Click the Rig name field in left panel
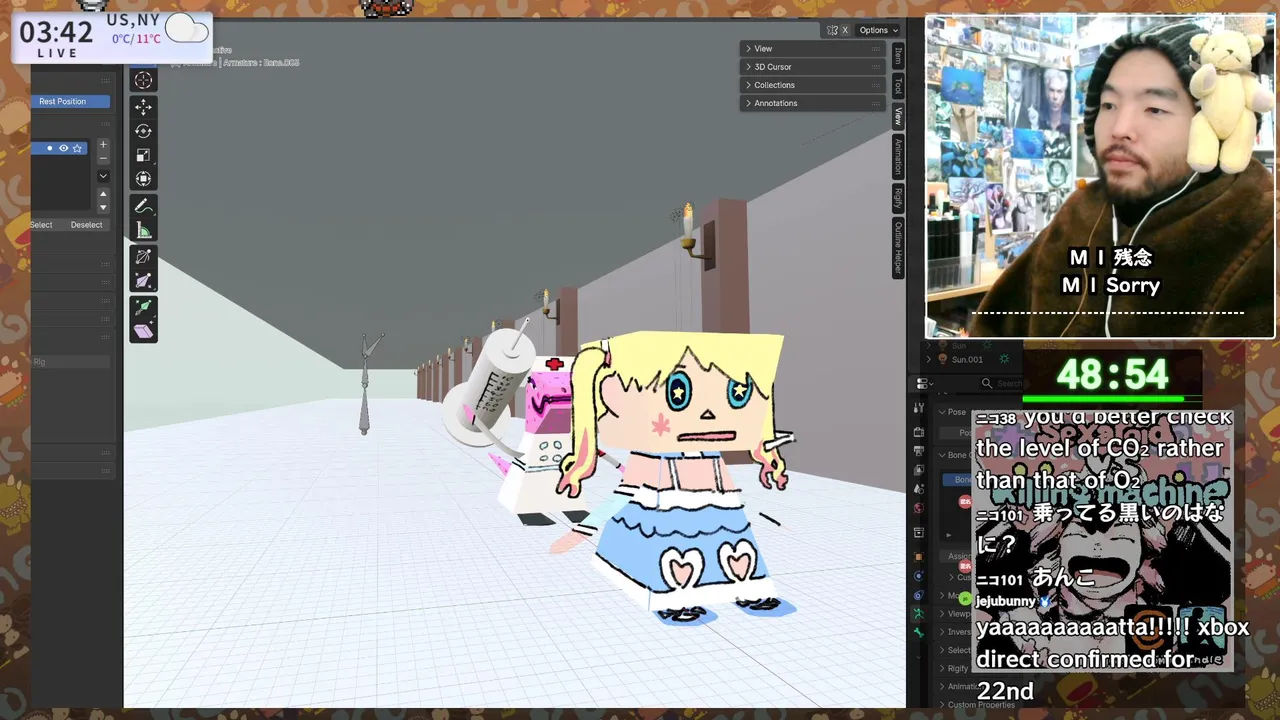 pos(68,362)
